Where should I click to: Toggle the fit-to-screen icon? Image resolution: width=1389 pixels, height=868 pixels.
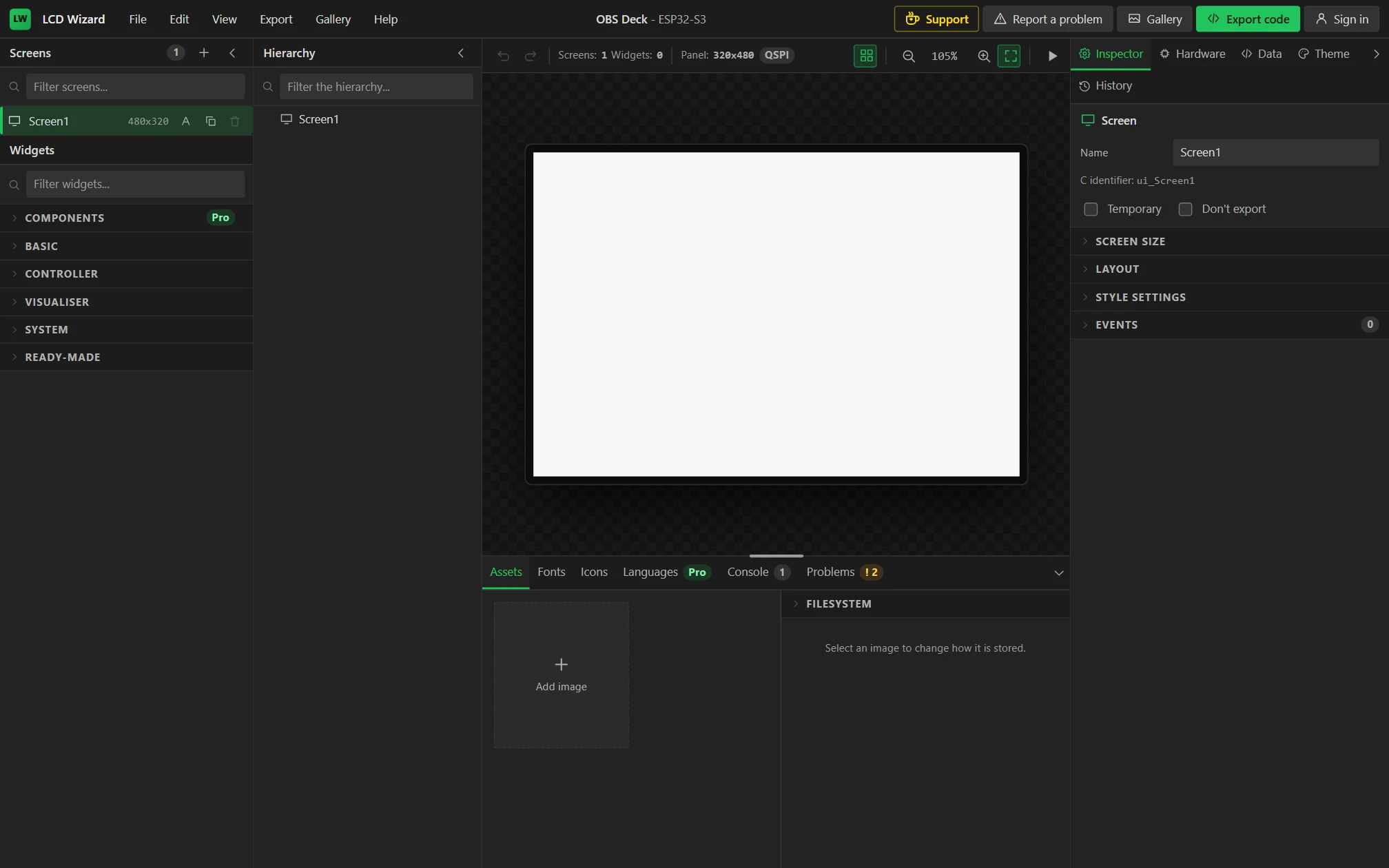(1010, 56)
